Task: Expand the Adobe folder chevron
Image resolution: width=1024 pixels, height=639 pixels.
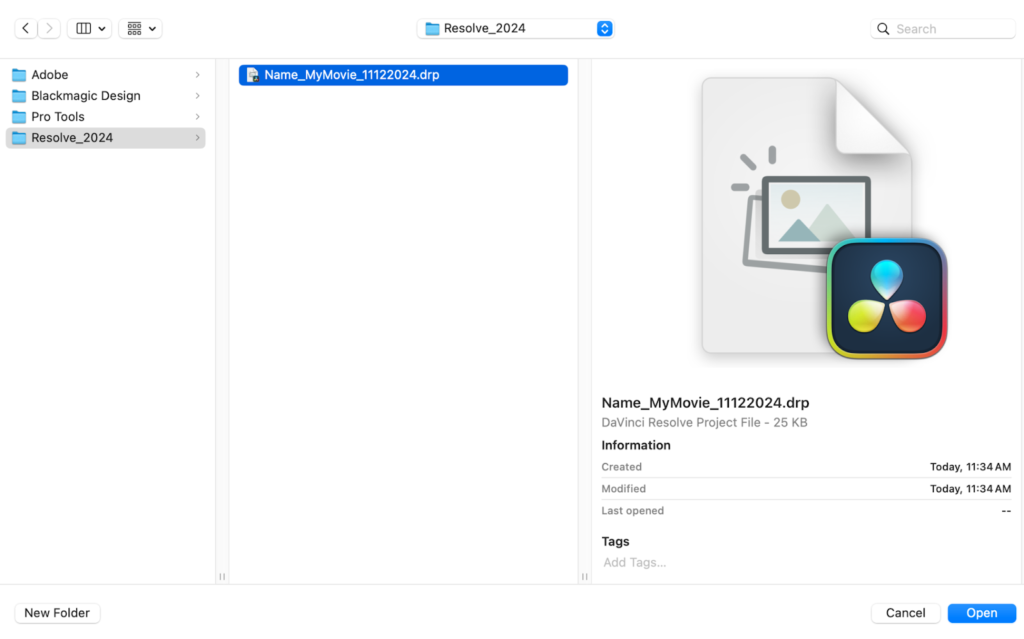Action: [x=197, y=75]
